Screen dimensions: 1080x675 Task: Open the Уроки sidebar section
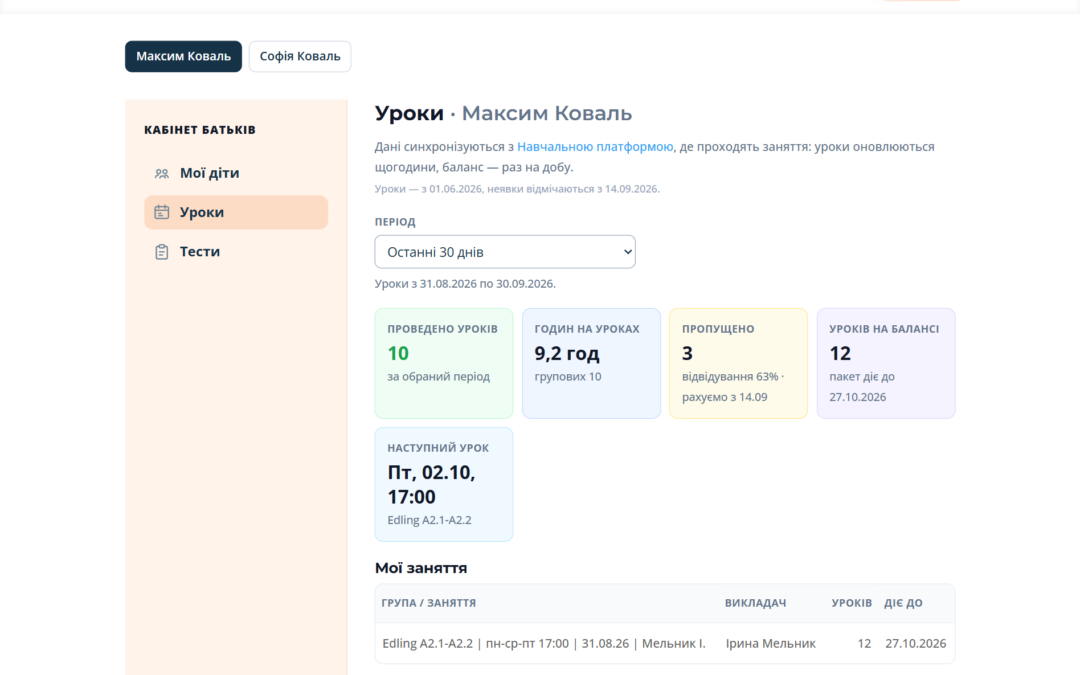tap(236, 212)
